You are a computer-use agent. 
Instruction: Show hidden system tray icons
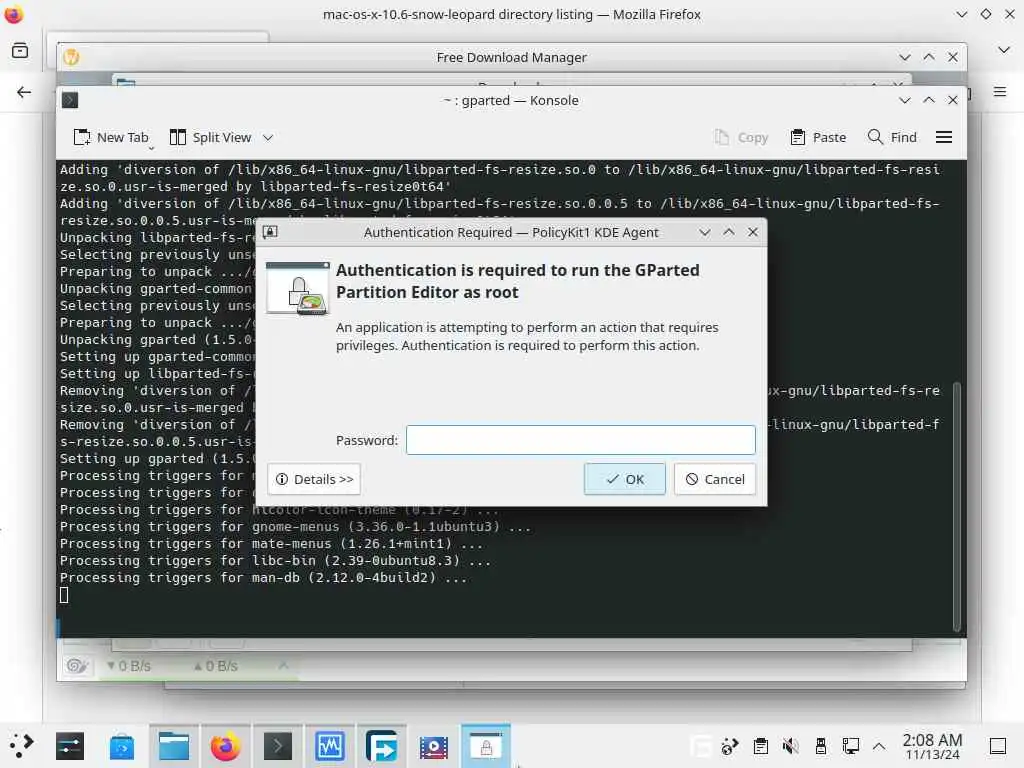point(879,746)
